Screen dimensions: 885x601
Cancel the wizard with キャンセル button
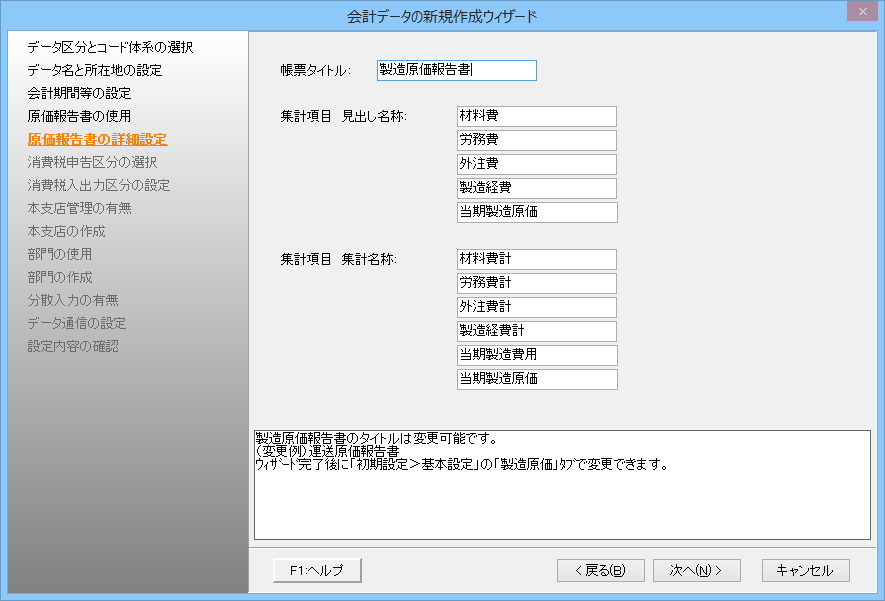coord(805,570)
